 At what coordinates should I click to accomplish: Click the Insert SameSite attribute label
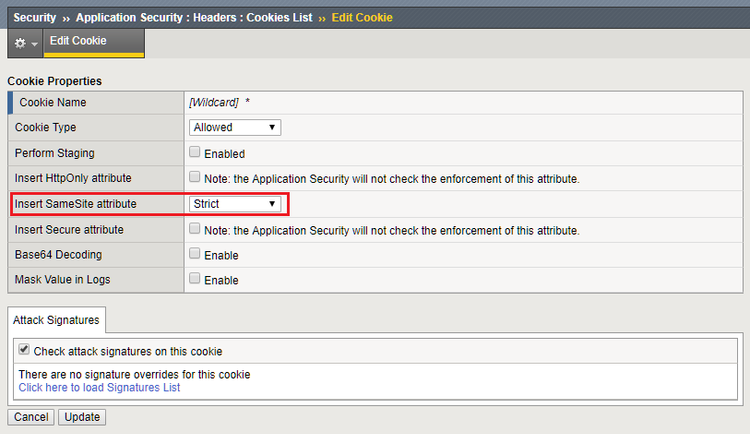(76, 204)
